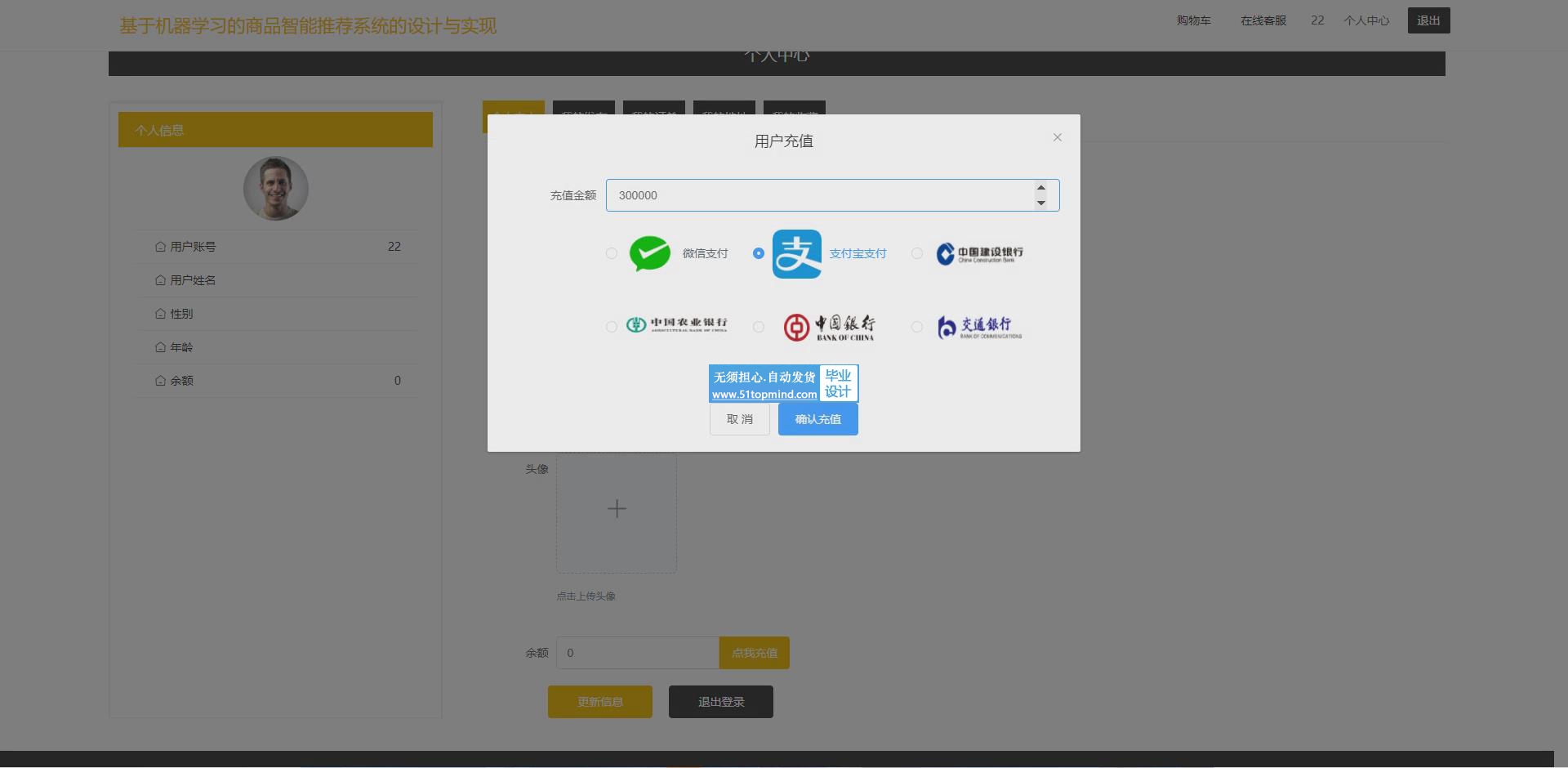
Task: Open 个人中心 from the top navigation
Action: [x=1367, y=20]
